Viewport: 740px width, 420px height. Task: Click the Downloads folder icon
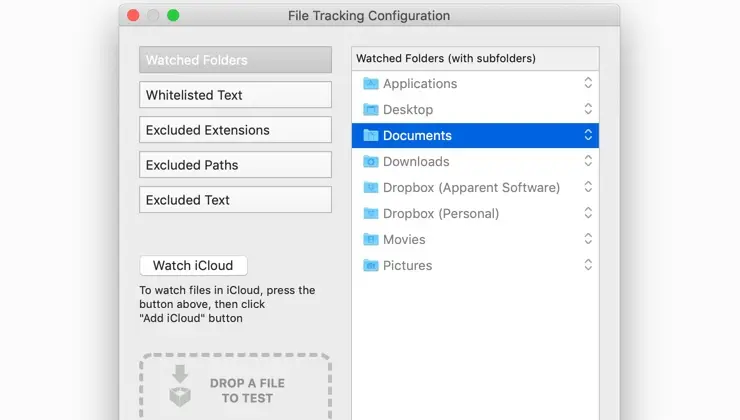370,161
